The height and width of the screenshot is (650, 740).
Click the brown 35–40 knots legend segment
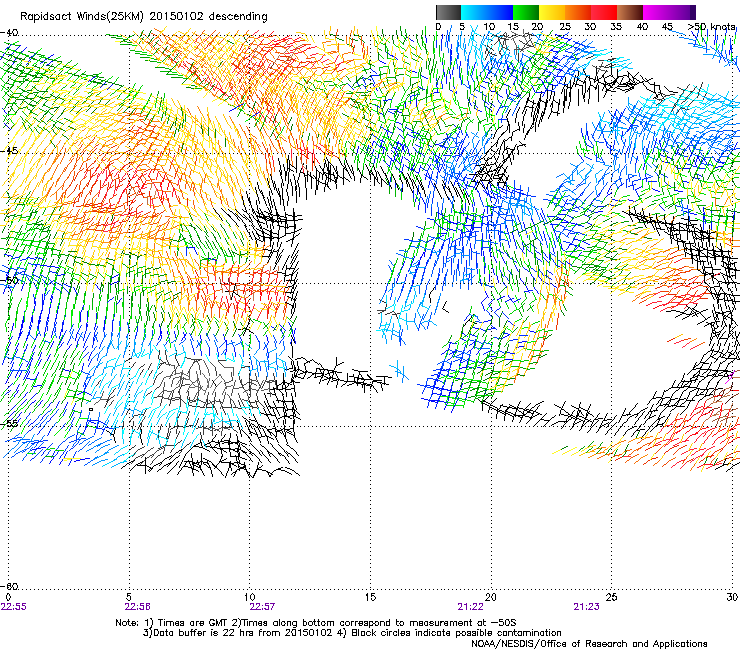(x=630, y=12)
